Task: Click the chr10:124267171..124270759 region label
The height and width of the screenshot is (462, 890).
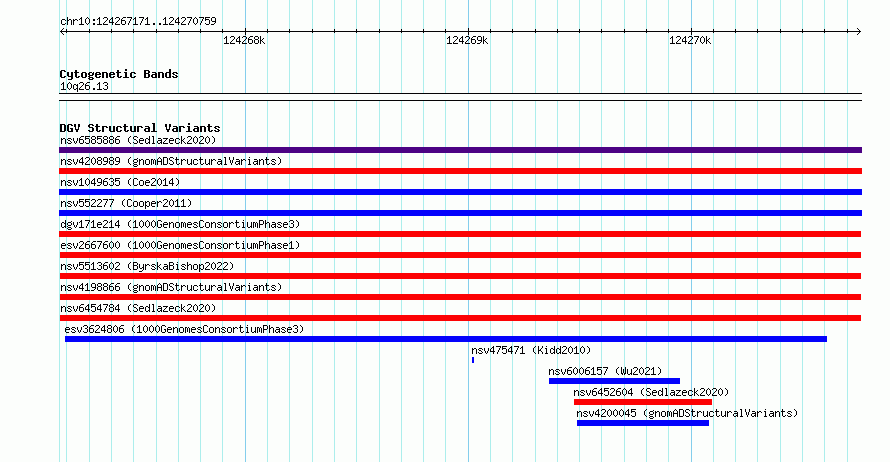Action: click(138, 21)
